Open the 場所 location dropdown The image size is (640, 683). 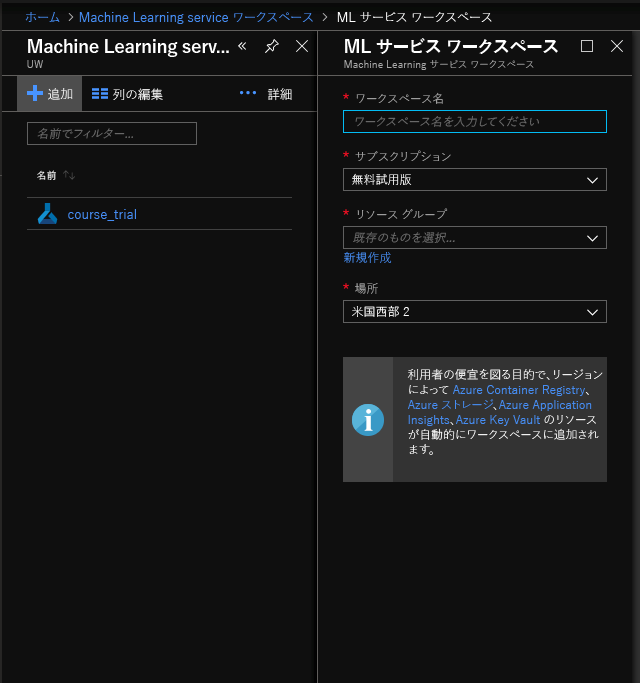(x=475, y=311)
